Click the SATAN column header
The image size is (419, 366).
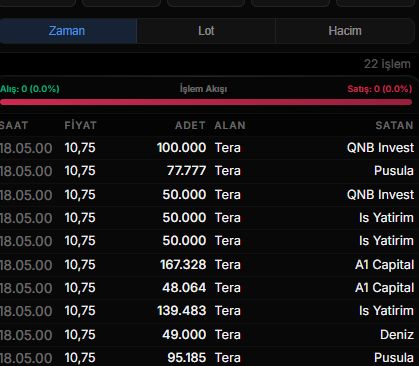coord(394,125)
